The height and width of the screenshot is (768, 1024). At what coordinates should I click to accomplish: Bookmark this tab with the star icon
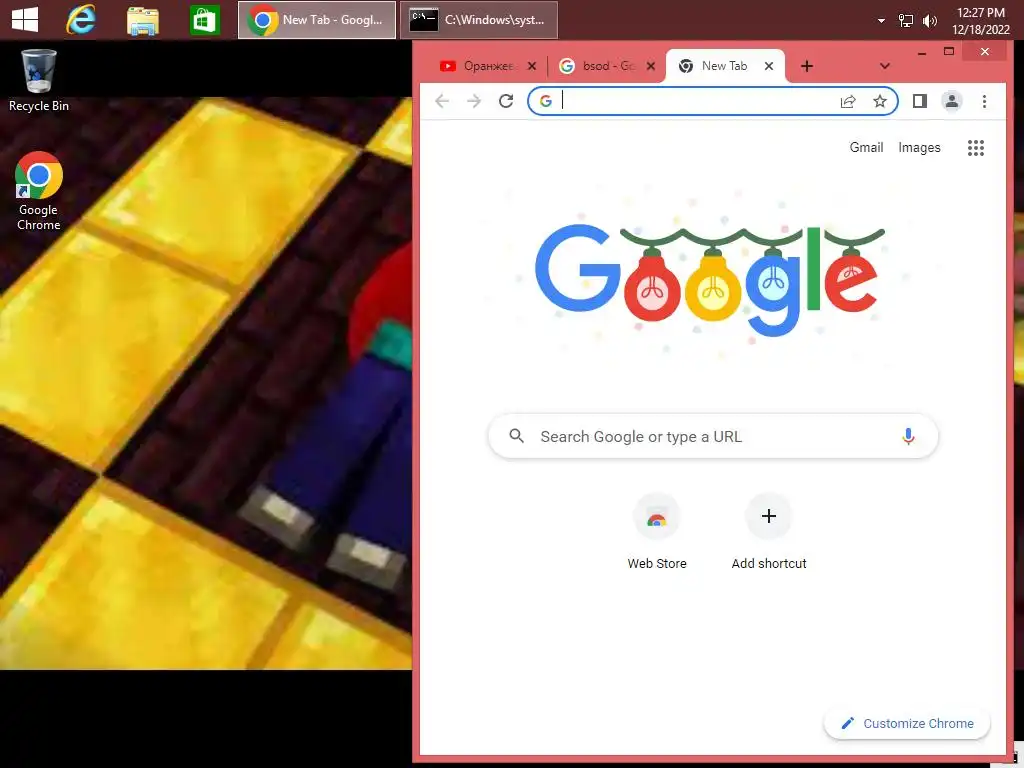click(x=880, y=101)
